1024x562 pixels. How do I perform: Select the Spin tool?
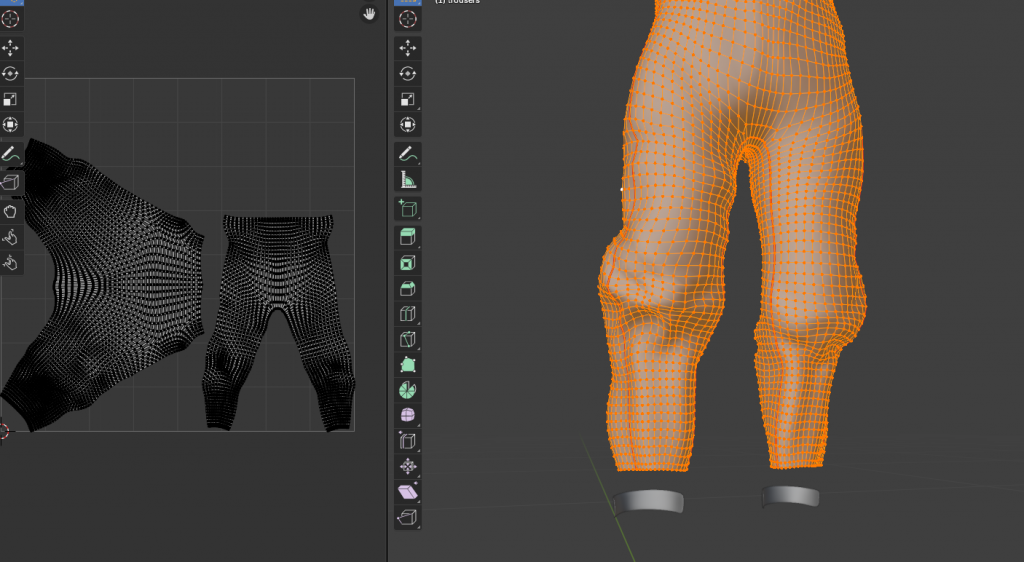point(408,390)
